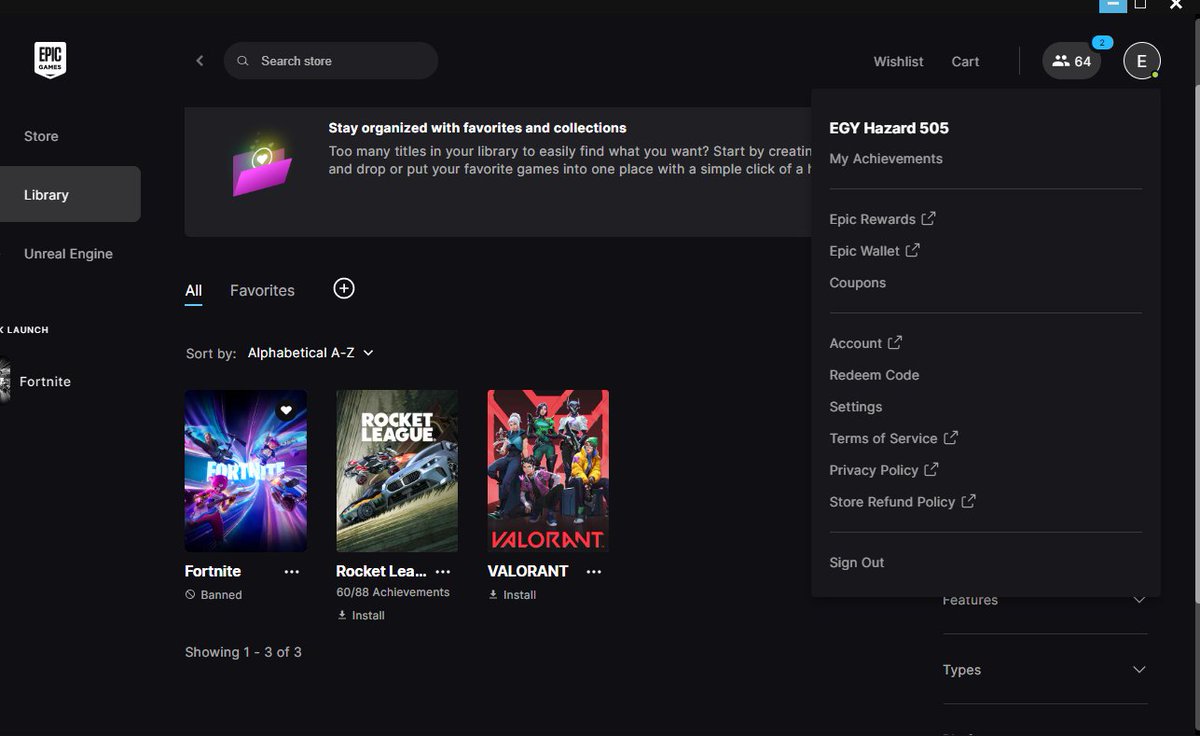
Task: Click the download icon under VALORANT
Action: (493, 594)
